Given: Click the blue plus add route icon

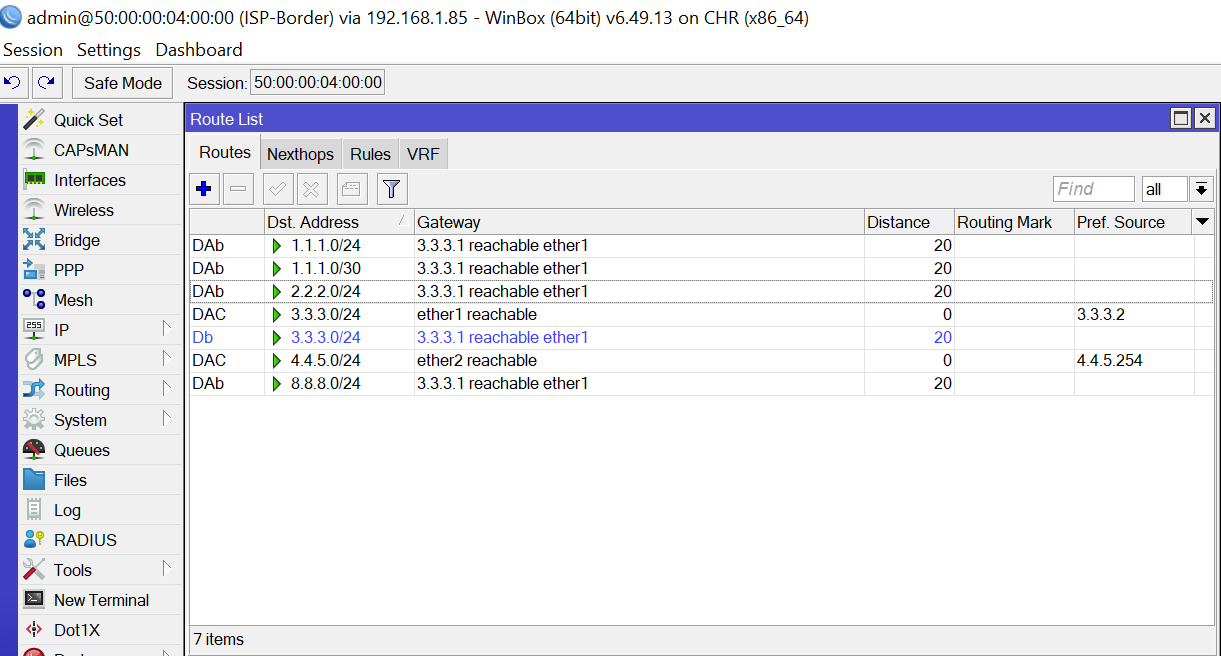Looking at the screenshot, I should 204,188.
